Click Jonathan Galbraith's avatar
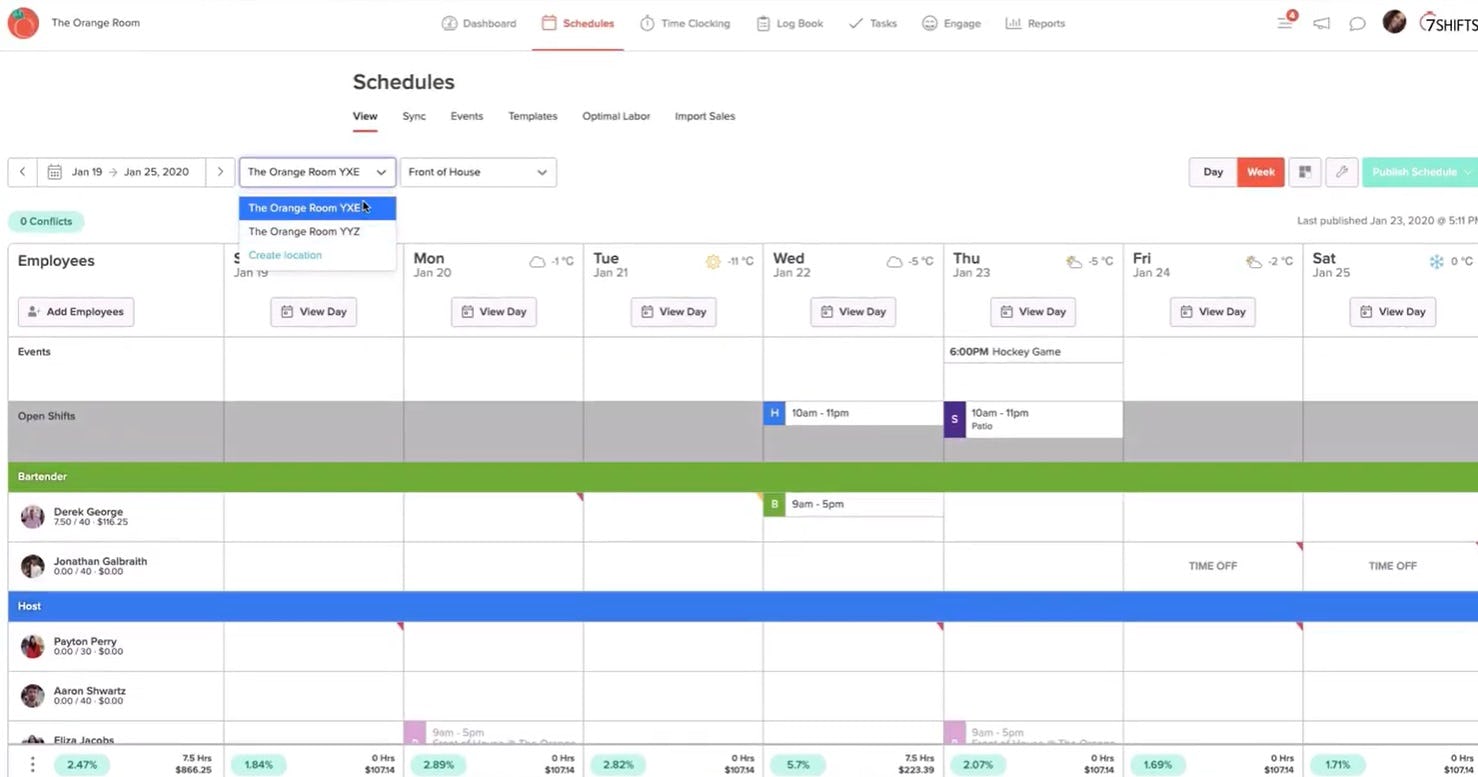 tap(33, 566)
